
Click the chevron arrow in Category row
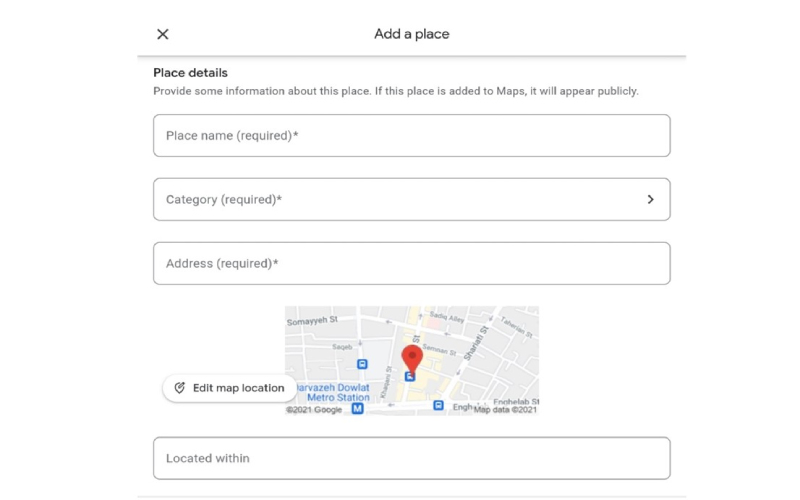pyautogui.click(x=650, y=200)
